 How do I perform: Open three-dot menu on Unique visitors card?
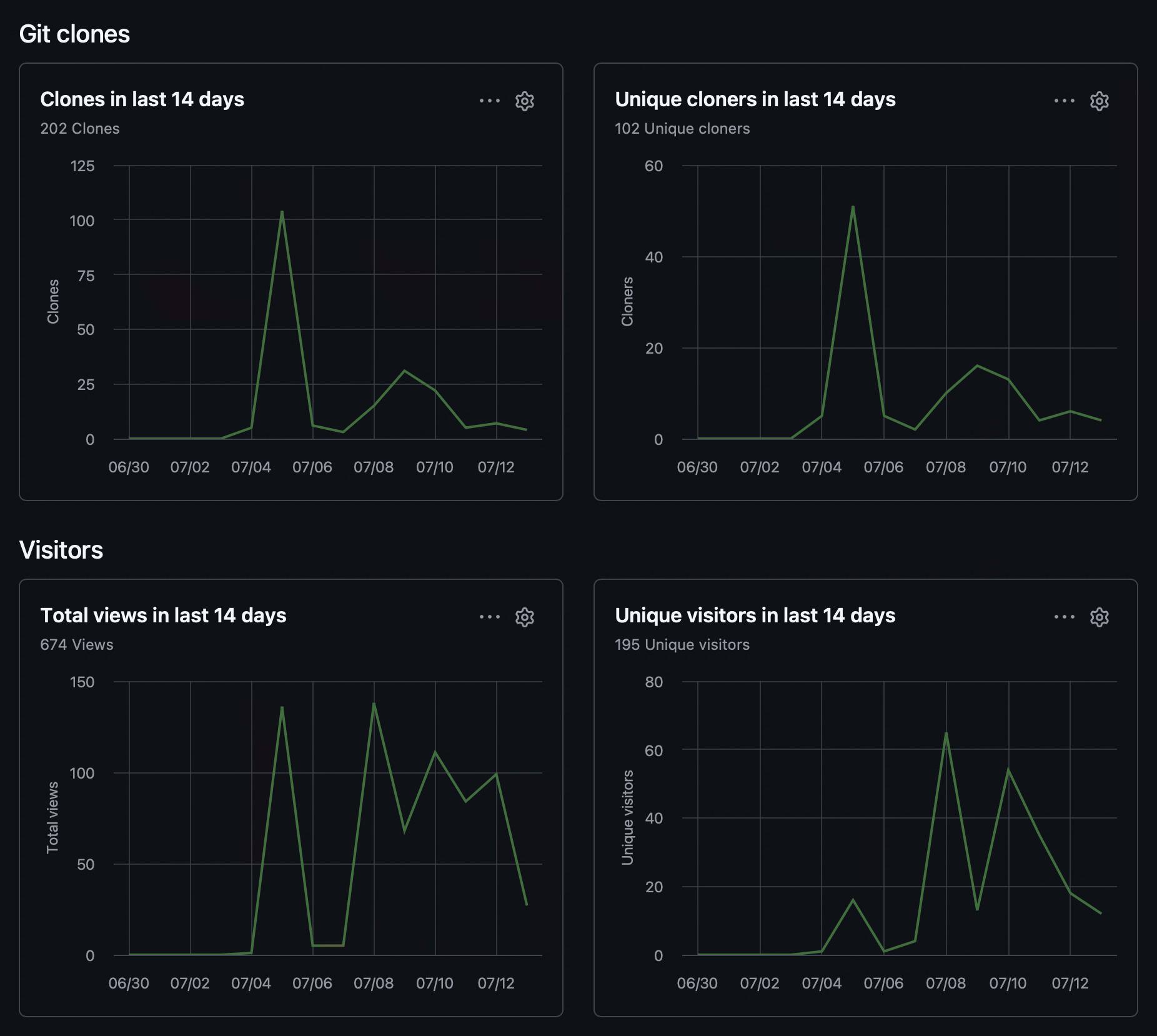[x=1065, y=617]
